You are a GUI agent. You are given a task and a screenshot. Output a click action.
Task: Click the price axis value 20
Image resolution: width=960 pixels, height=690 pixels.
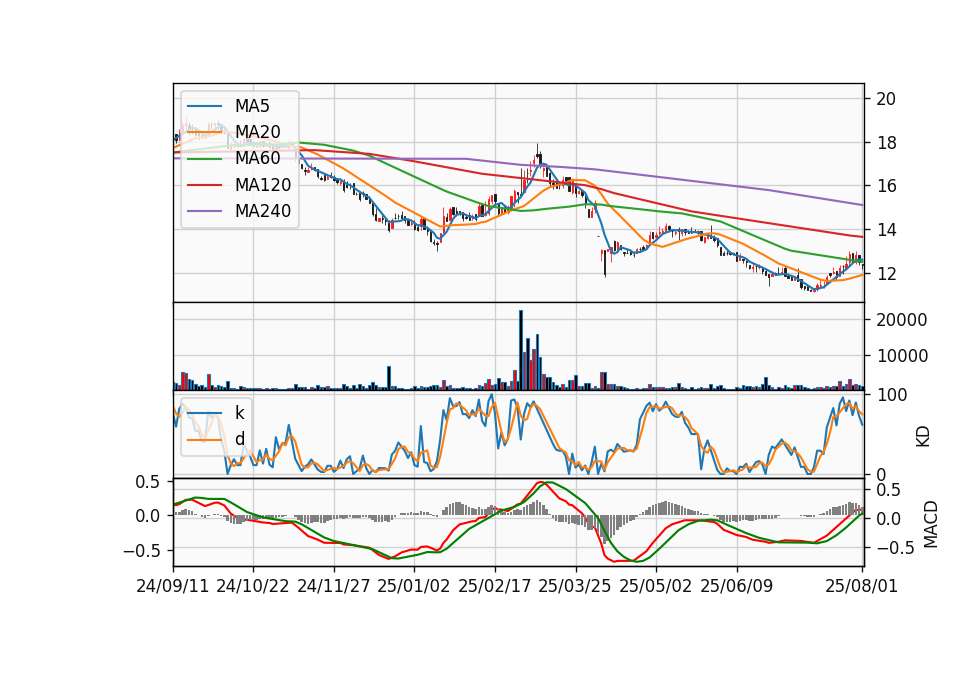coord(886,99)
